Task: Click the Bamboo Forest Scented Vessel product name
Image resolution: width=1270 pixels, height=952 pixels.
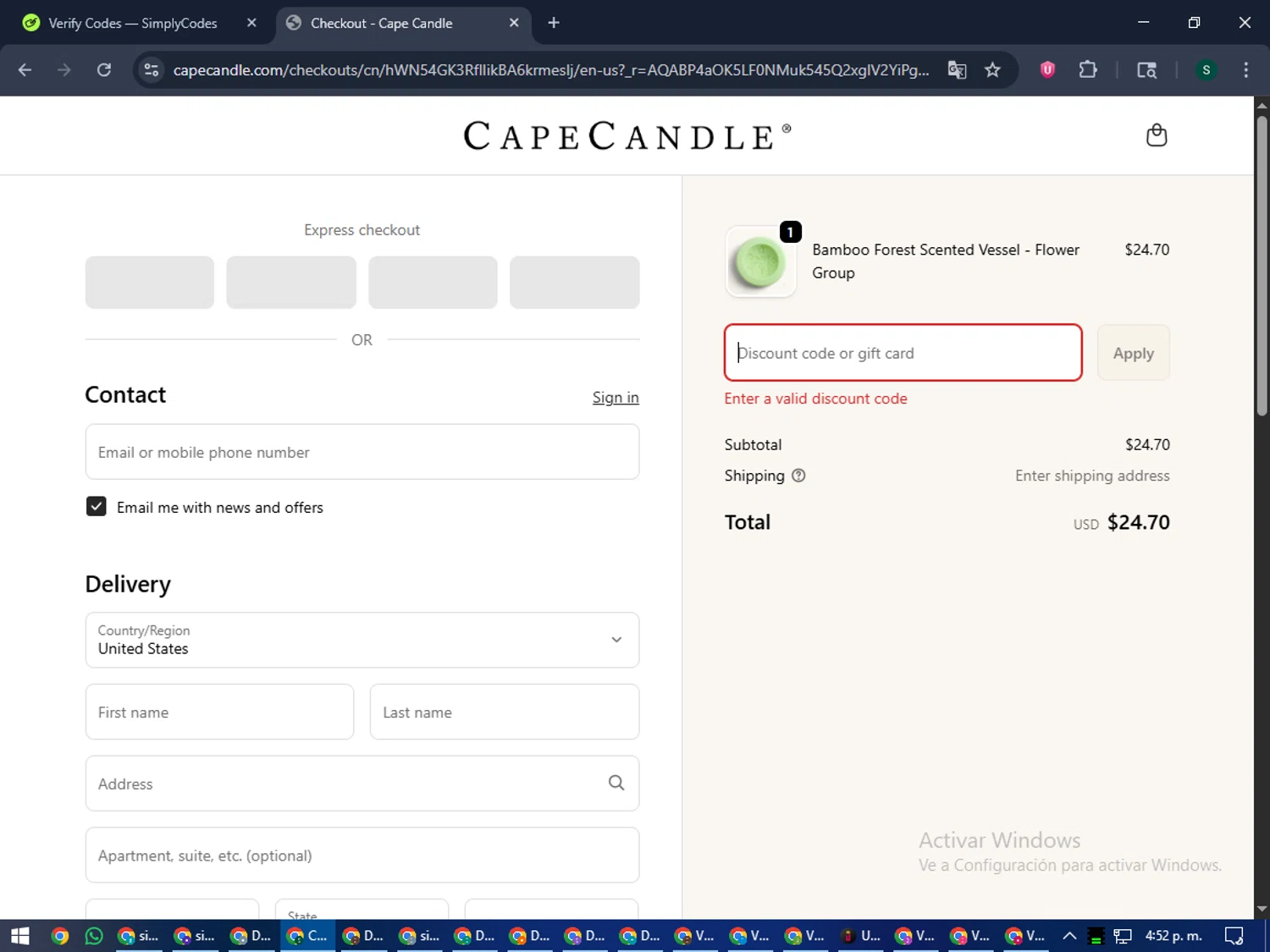Action: click(946, 261)
